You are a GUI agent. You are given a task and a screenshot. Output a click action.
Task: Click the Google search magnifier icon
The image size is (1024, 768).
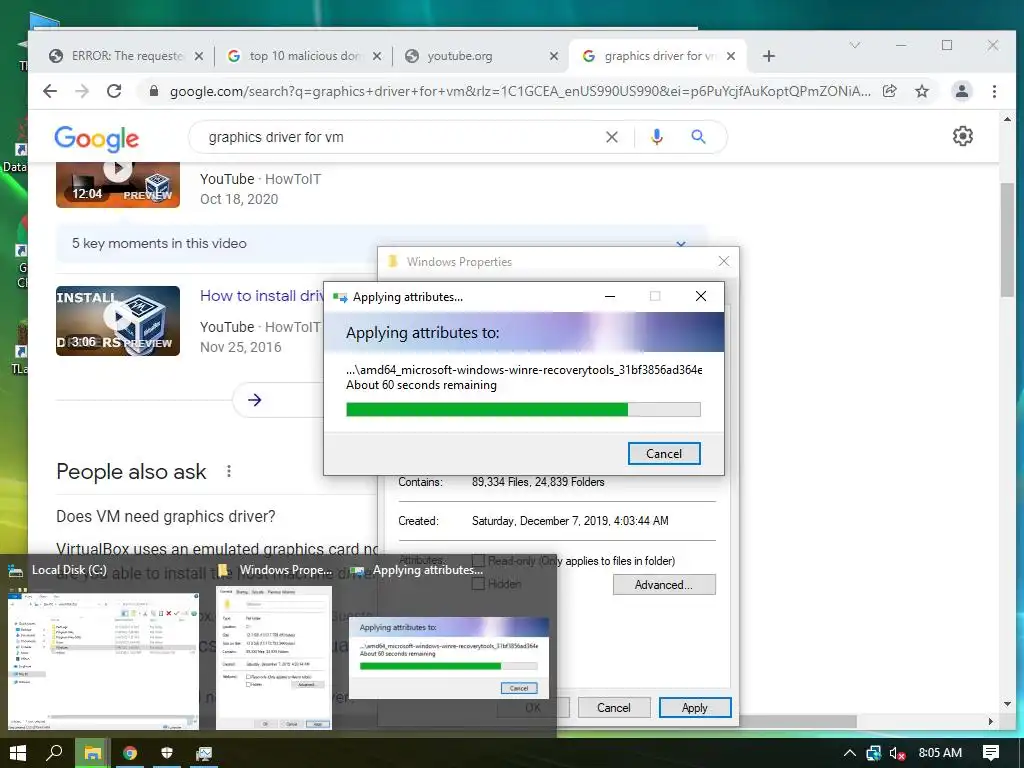coord(698,136)
